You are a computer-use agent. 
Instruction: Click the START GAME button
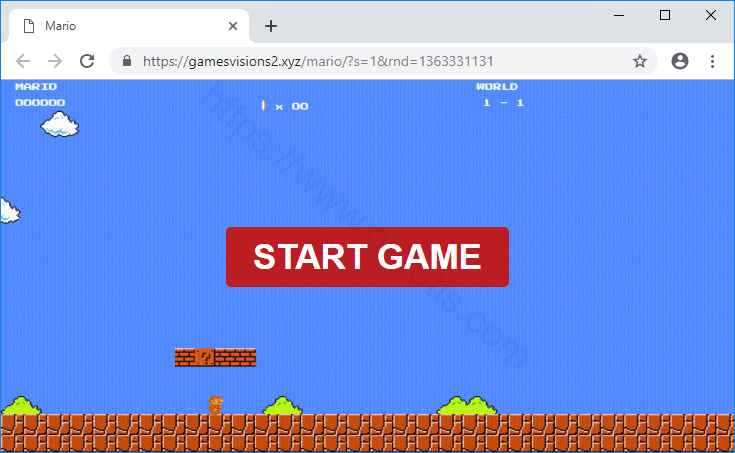pos(367,257)
